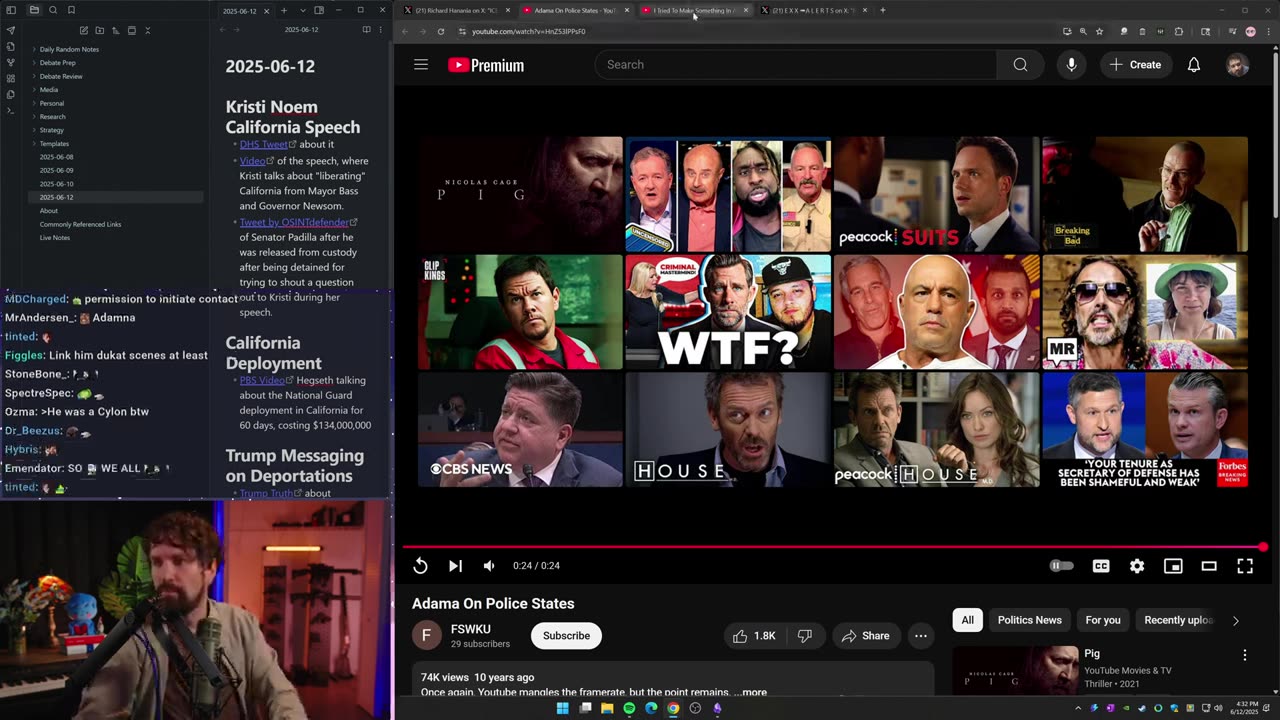This screenshot has height=720, width=1280.
Task: Like the video with 1.8K likes
Action: coord(755,636)
